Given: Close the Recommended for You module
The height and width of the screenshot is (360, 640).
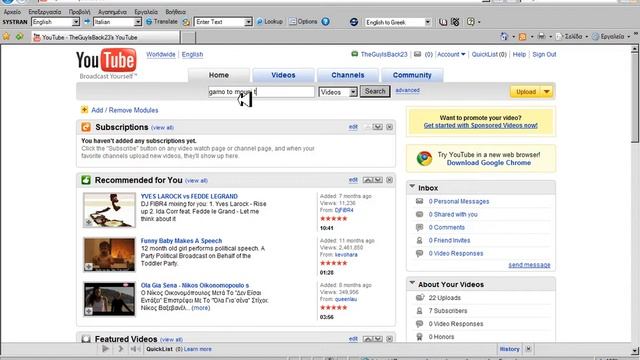Looking at the screenshot, I should tap(389, 180).
